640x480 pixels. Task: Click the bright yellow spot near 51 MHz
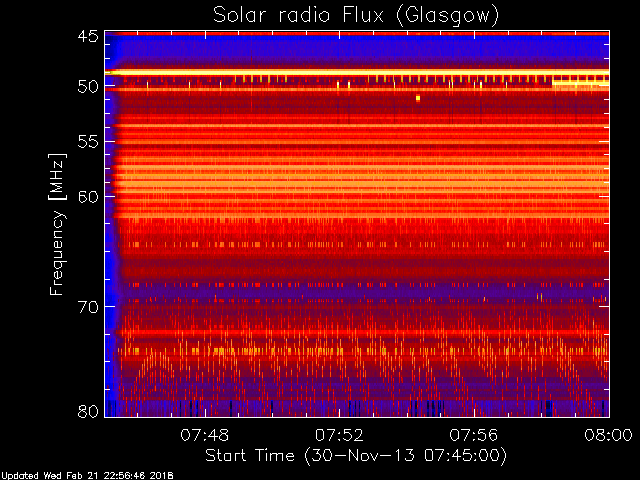pyautogui.click(x=418, y=98)
